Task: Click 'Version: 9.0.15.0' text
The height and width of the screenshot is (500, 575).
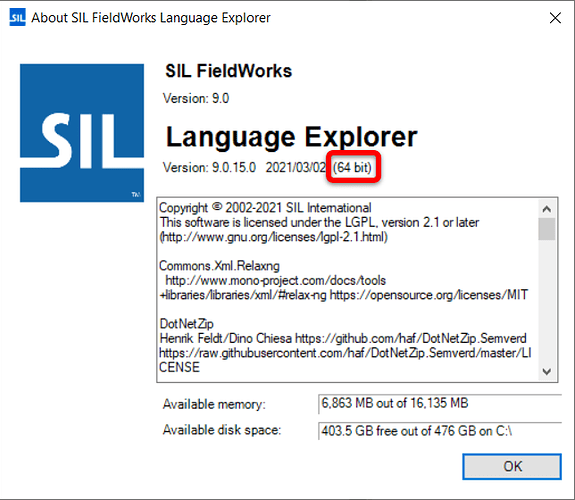Action: point(209,168)
